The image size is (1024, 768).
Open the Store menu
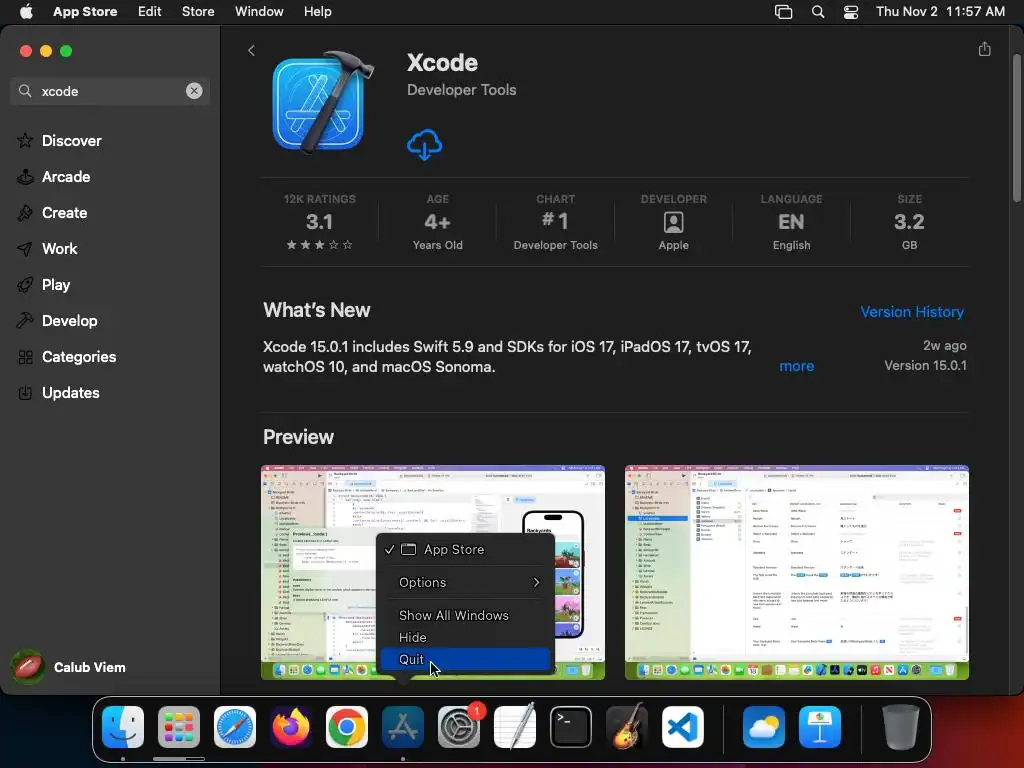tap(198, 12)
